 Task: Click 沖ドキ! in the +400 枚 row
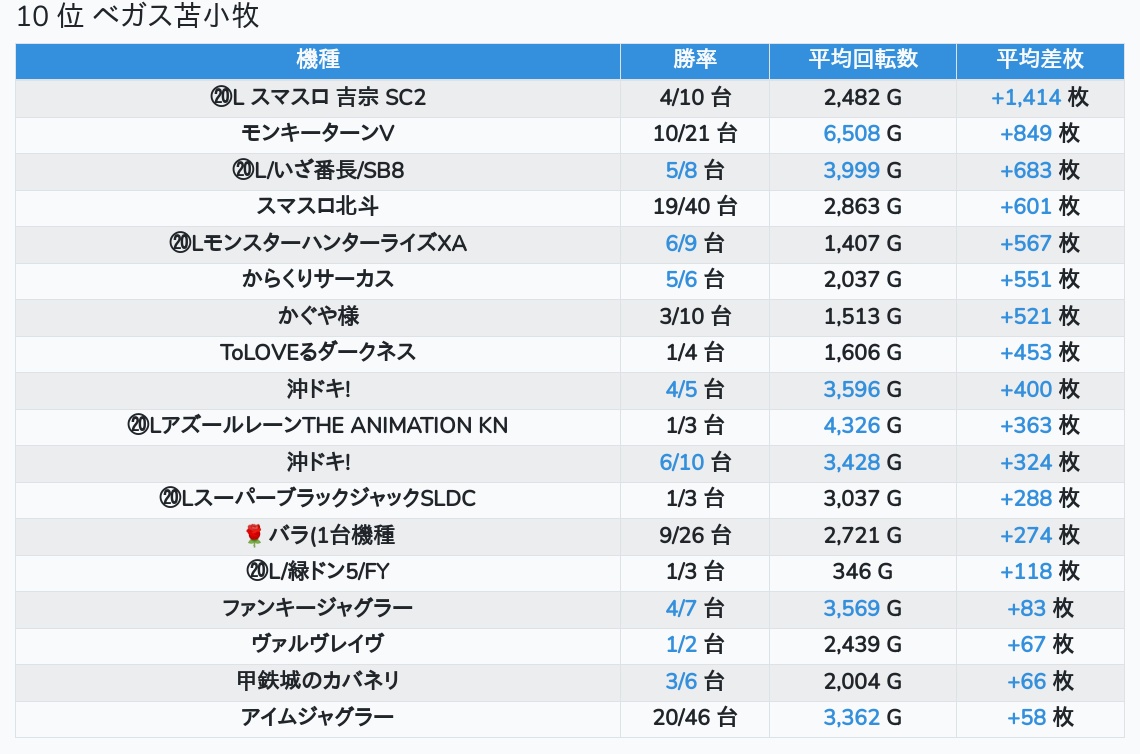(x=318, y=389)
